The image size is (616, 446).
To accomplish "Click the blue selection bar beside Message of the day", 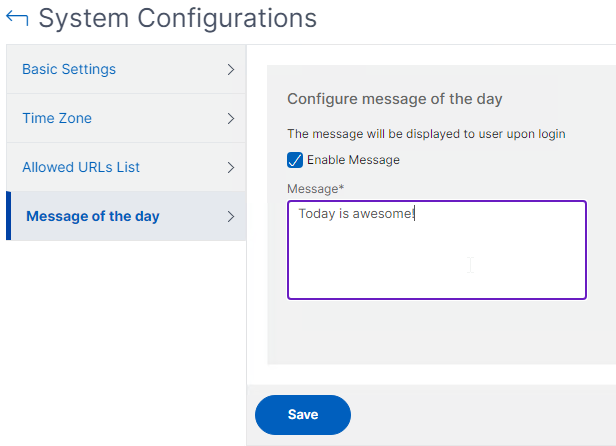I will 9,216.
